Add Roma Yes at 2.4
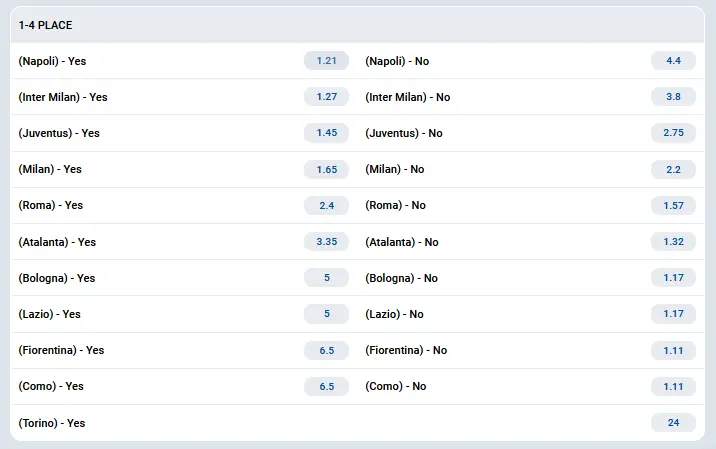Image resolution: width=716 pixels, height=449 pixels. 326,205
